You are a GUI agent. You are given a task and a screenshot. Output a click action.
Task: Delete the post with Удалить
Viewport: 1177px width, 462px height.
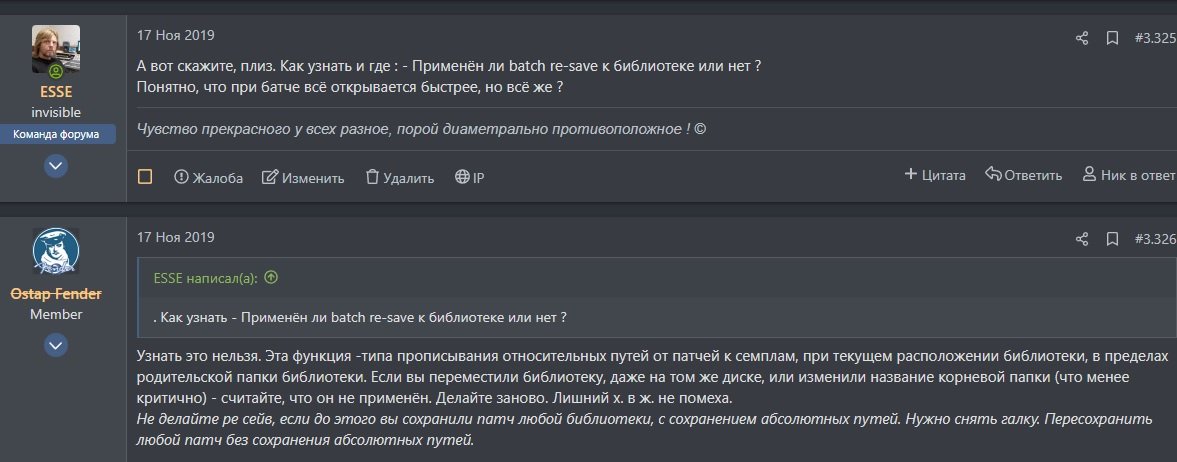tap(399, 178)
